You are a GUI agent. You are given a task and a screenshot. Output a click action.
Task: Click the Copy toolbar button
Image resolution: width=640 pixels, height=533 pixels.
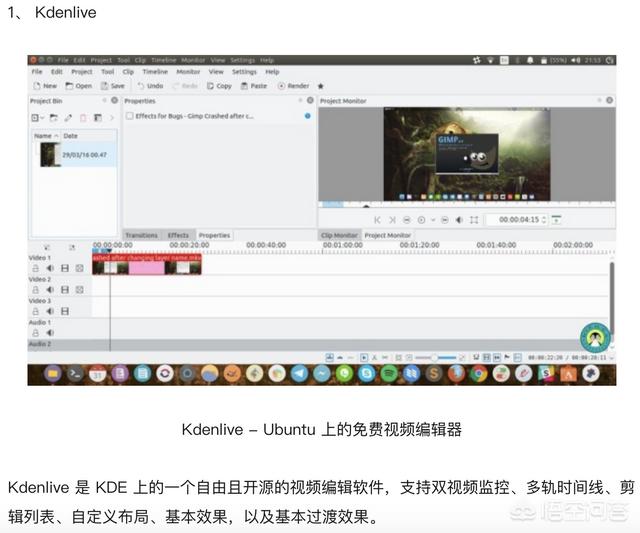pyautogui.click(x=219, y=86)
